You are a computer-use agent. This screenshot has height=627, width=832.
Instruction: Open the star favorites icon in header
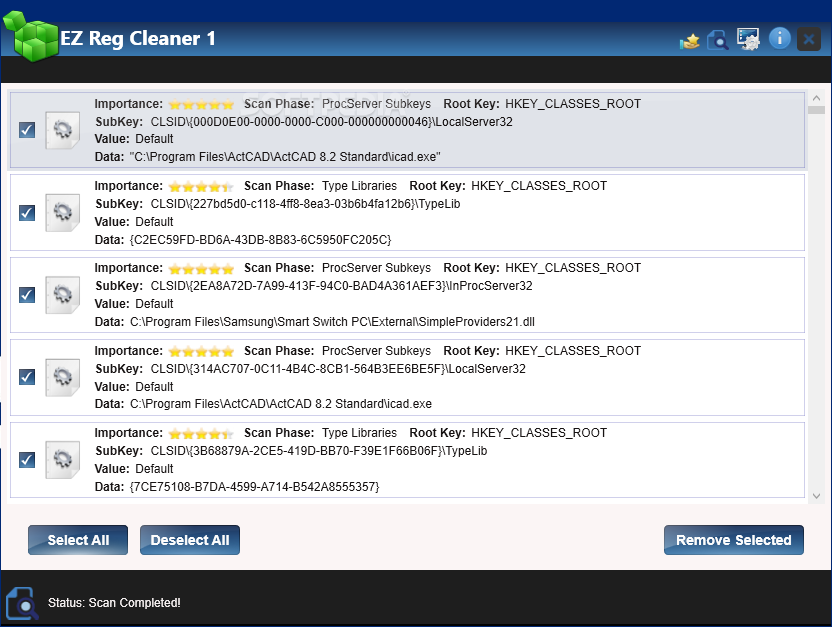(x=690, y=40)
